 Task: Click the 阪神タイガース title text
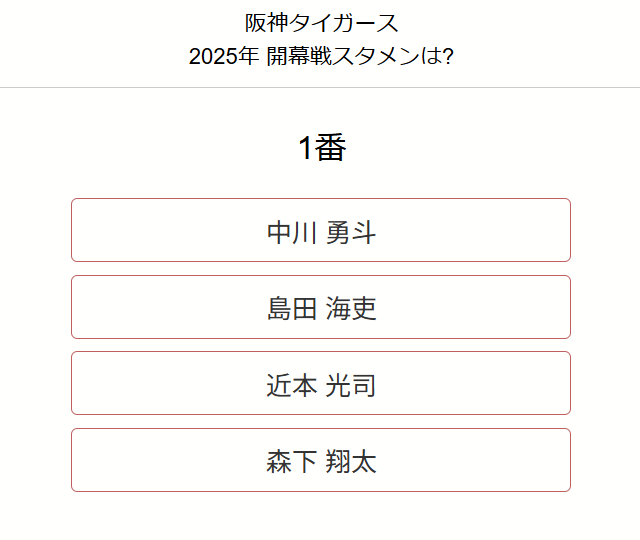coord(321,23)
